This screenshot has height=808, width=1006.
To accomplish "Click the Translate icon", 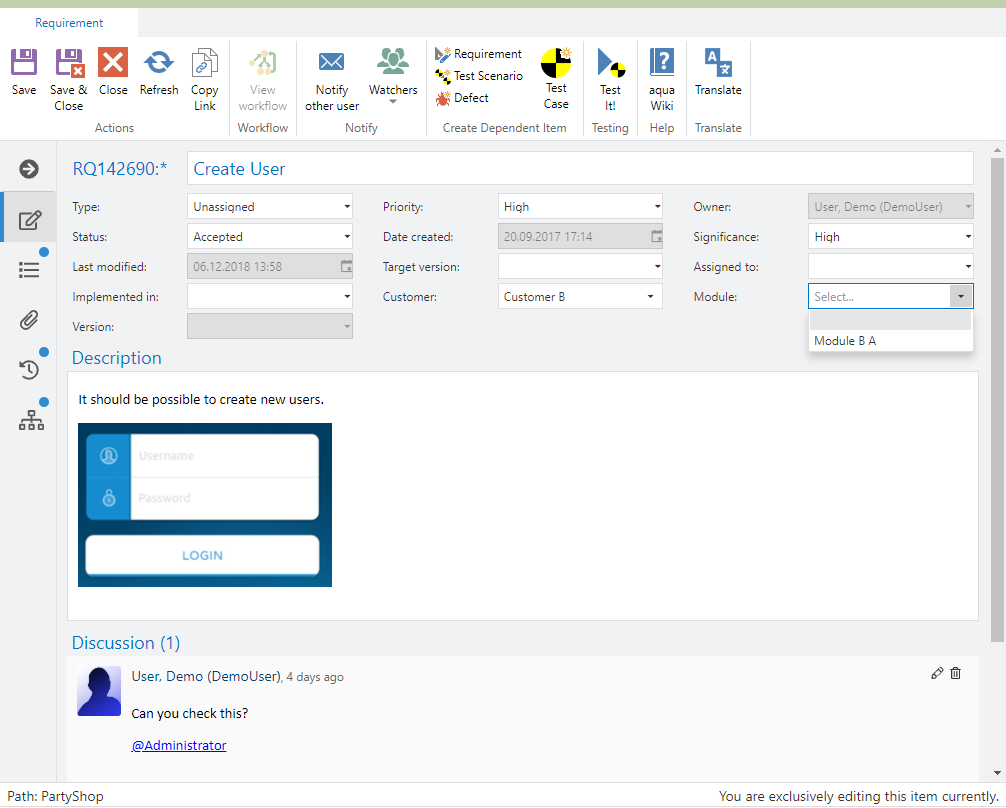I will pyautogui.click(x=718, y=62).
